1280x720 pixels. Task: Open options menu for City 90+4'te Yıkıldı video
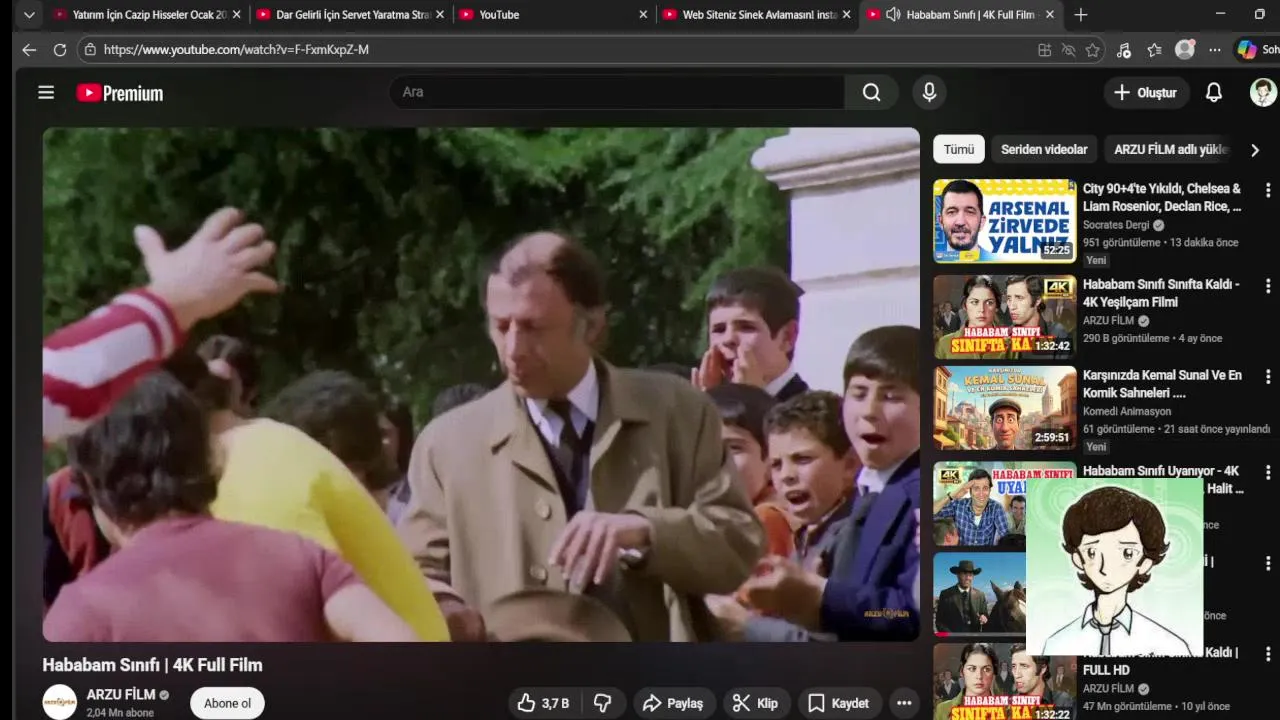pyautogui.click(x=1268, y=190)
